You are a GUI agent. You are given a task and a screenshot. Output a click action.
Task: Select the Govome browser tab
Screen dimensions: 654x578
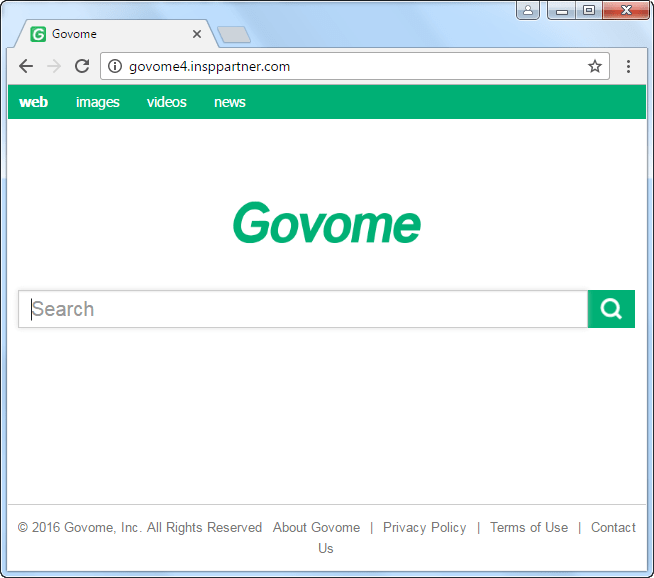[x=115, y=34]
